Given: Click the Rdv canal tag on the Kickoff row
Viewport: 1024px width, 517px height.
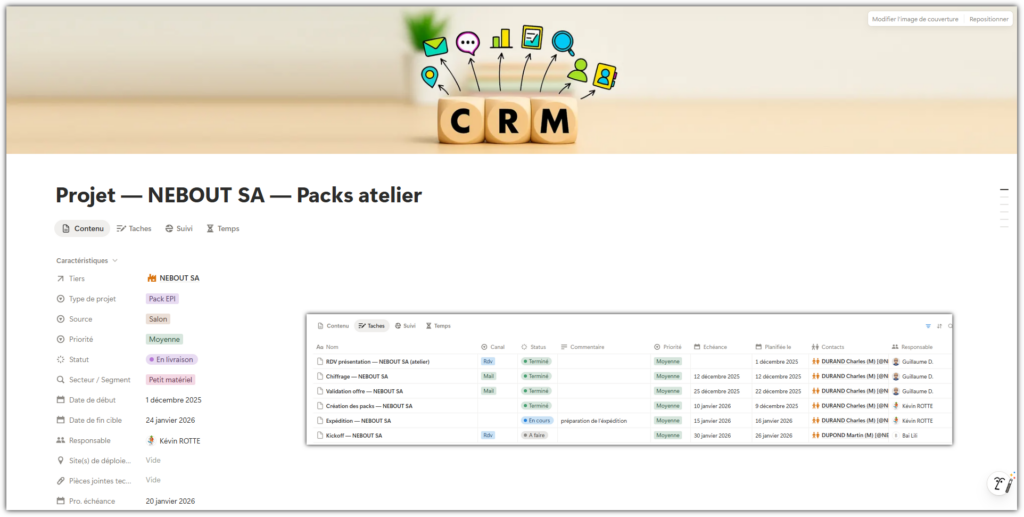Looking at the screenshot, I should tap(488, 435).
